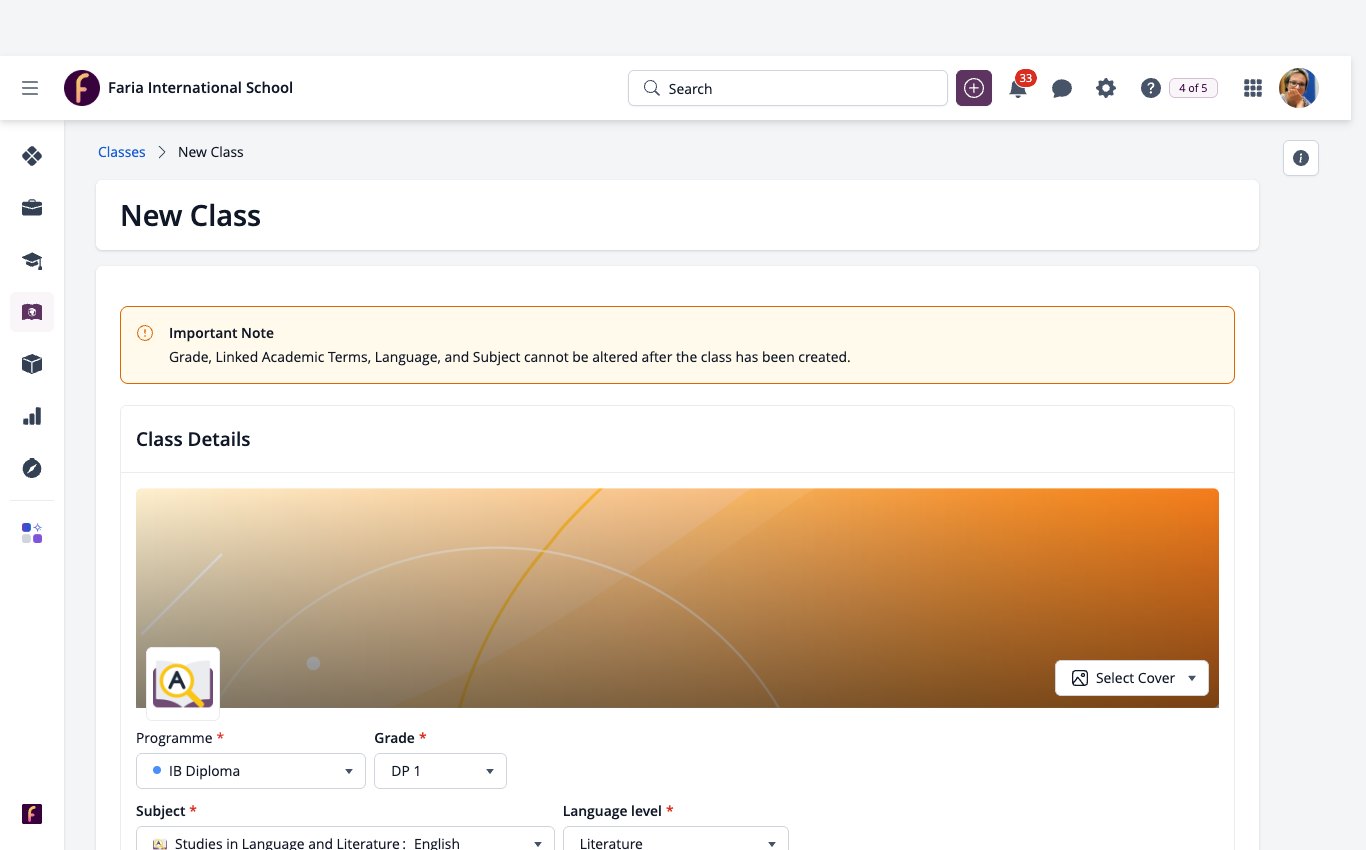Click the help question mark icon
Screen dimensions: 1366x850
(x=1151, y=88)
